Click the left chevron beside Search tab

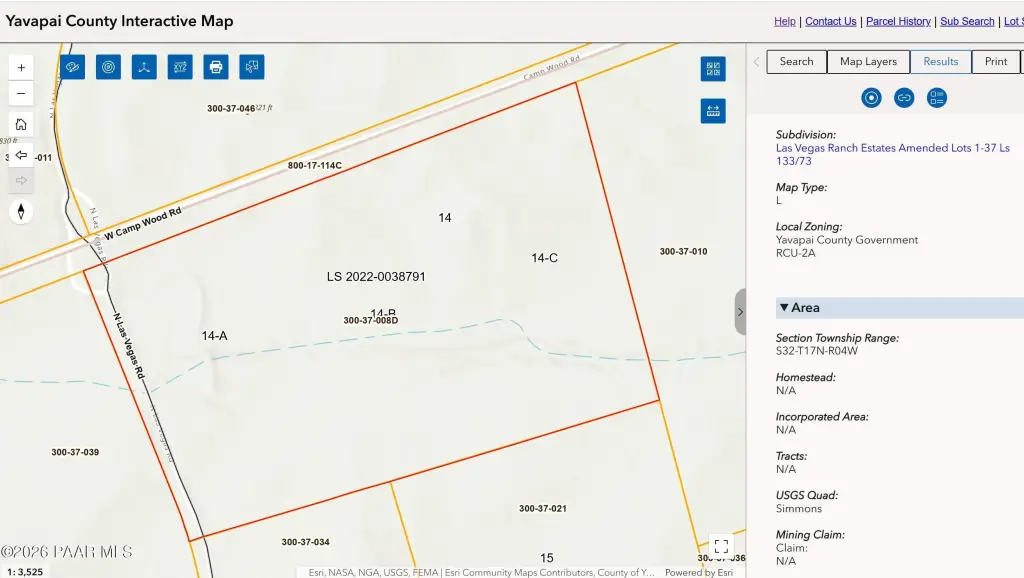pyautogui.click(x=756, y=62)
